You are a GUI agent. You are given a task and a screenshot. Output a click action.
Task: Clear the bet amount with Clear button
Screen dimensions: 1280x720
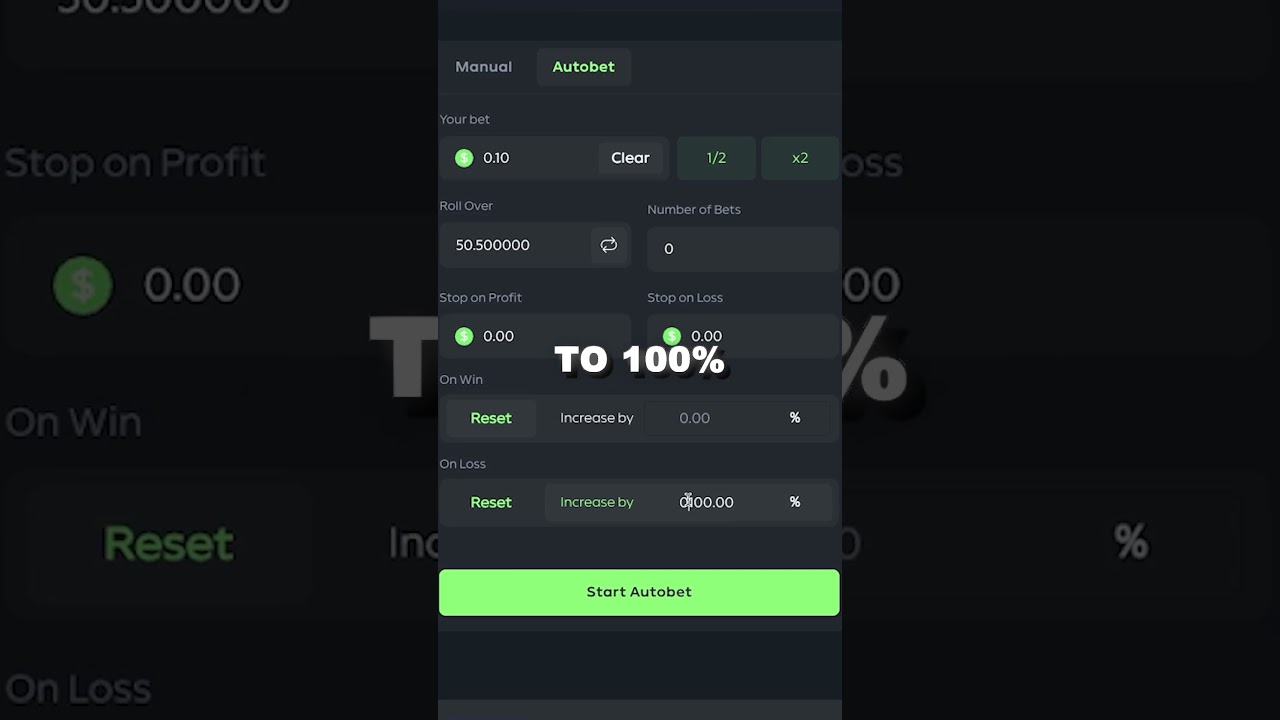630,158
